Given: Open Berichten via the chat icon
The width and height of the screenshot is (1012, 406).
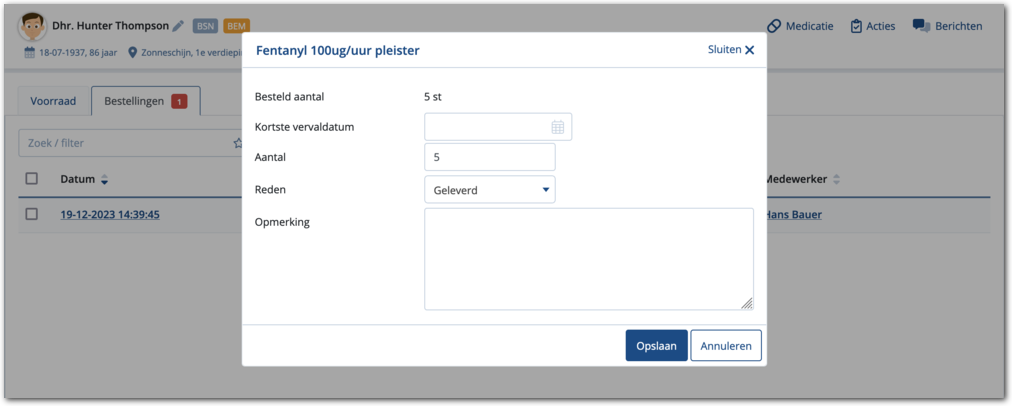Looking at the screenshot, I should [921, 26].
